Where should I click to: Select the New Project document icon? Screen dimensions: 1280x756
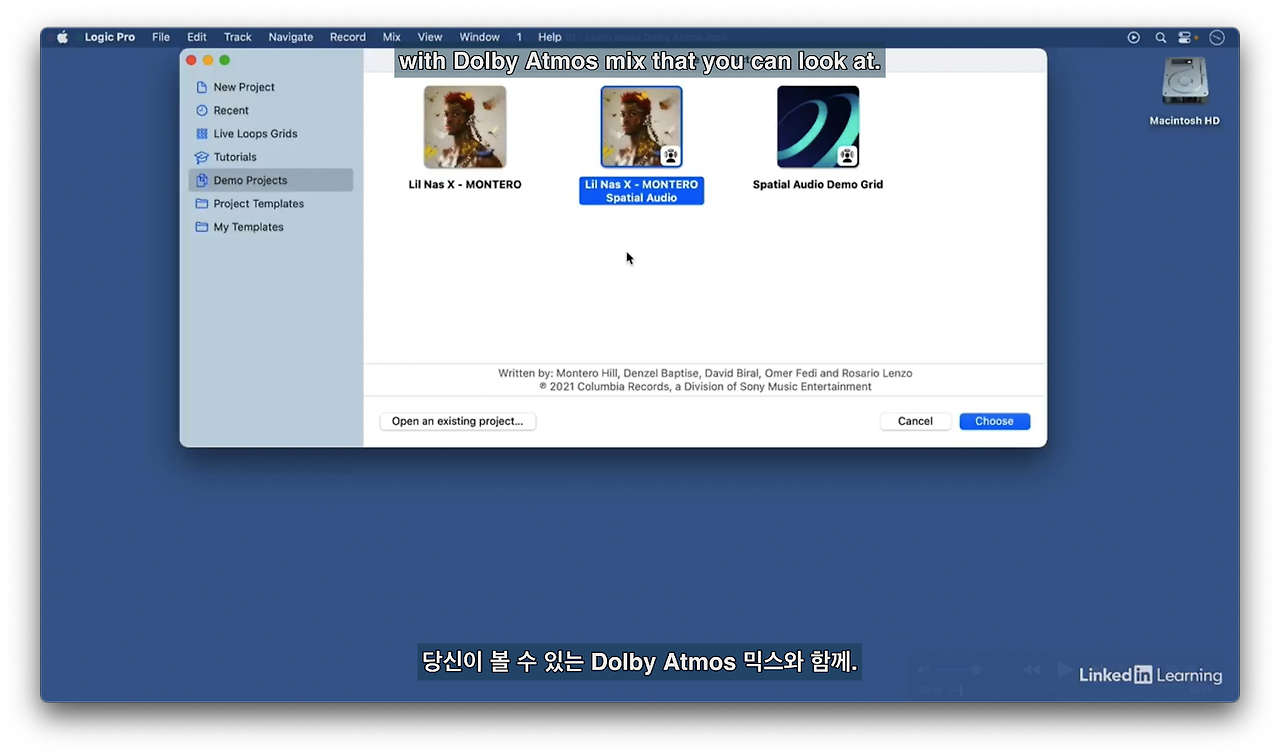point(202,87)
